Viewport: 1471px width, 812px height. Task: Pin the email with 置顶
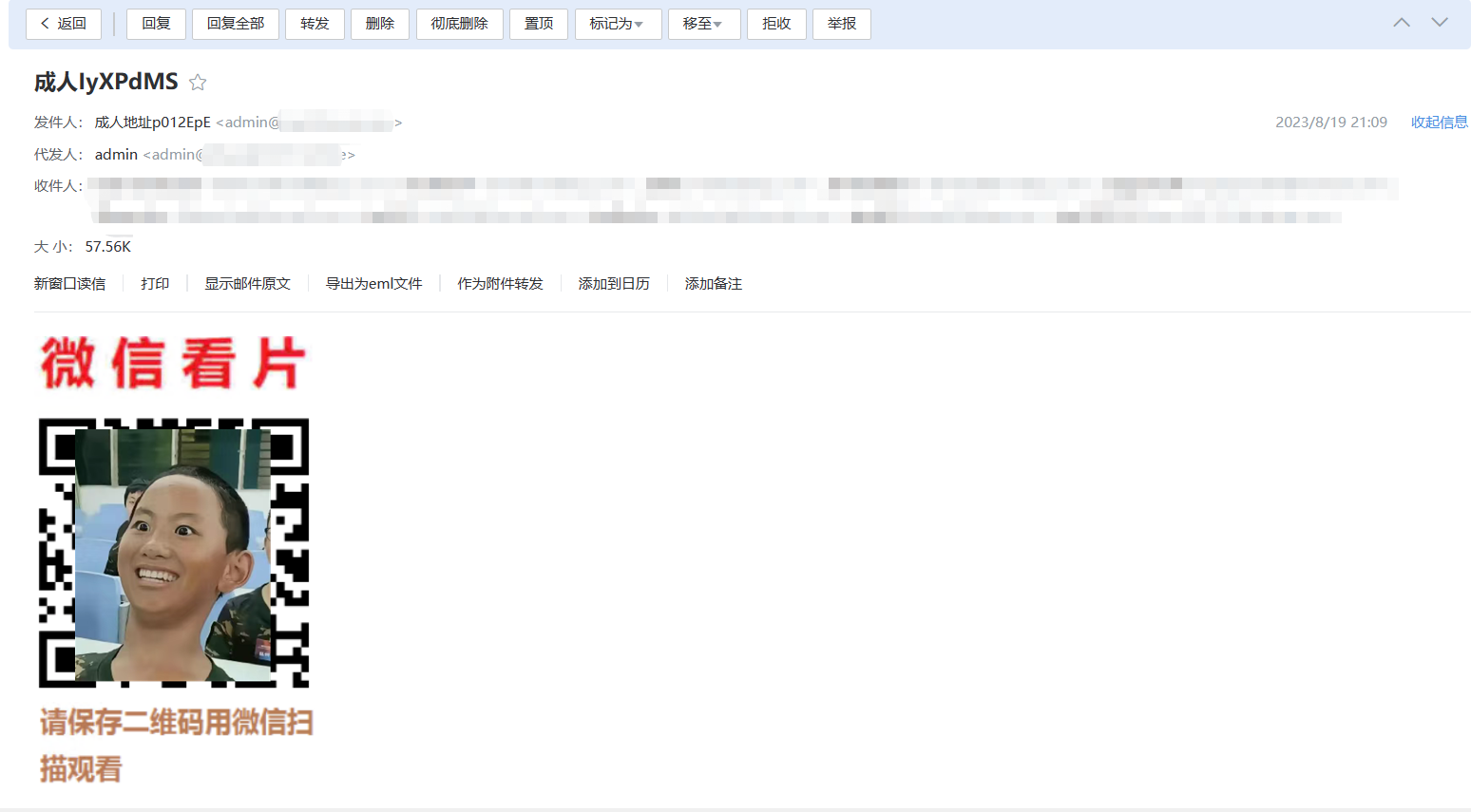pos(539,24)
